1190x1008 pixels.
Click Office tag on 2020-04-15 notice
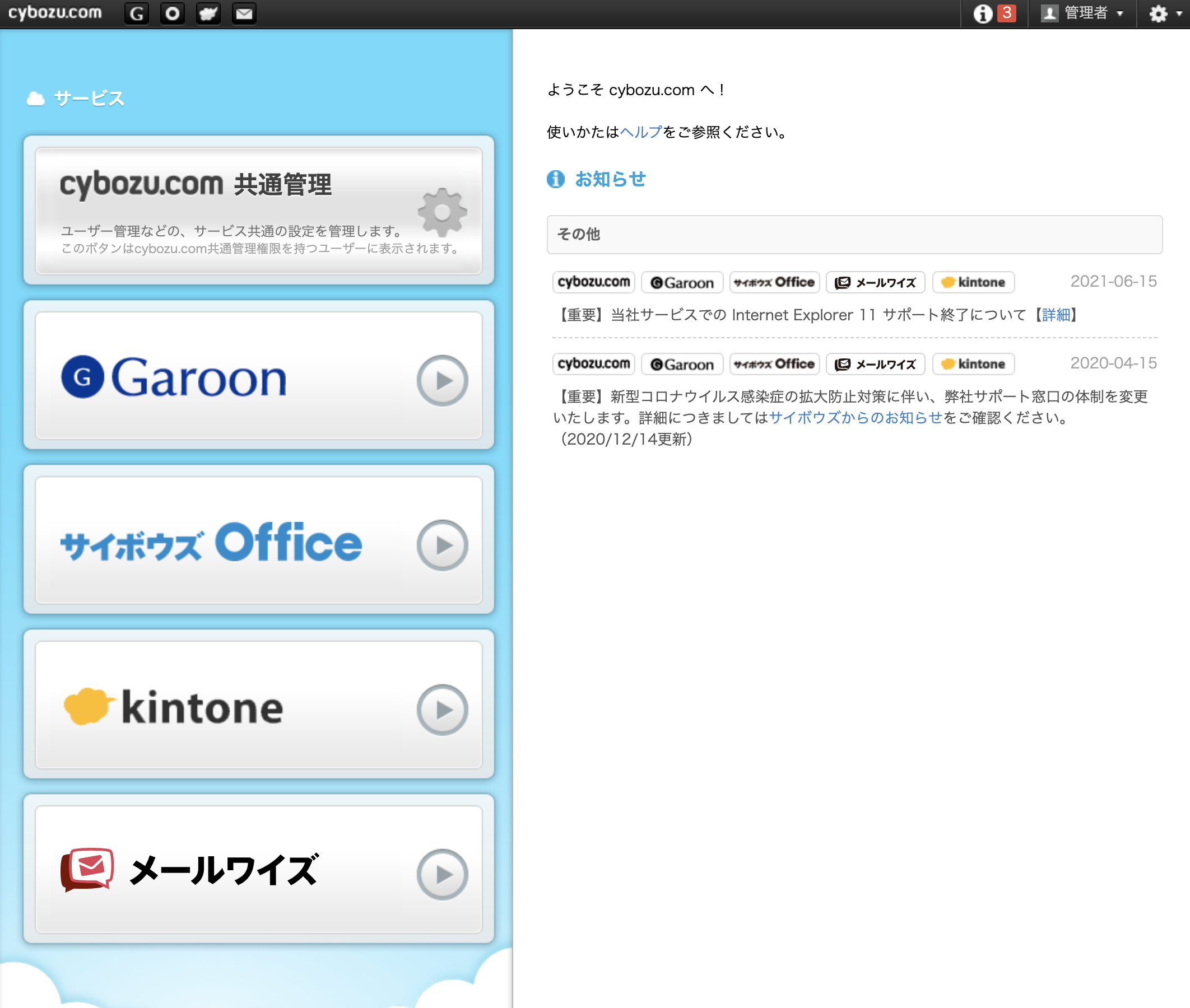tap(774, 364)
